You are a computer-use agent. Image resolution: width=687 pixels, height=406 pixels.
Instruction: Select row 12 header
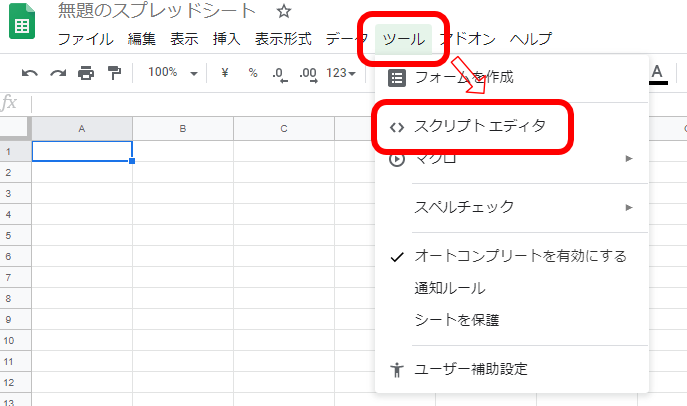point(15,383)
